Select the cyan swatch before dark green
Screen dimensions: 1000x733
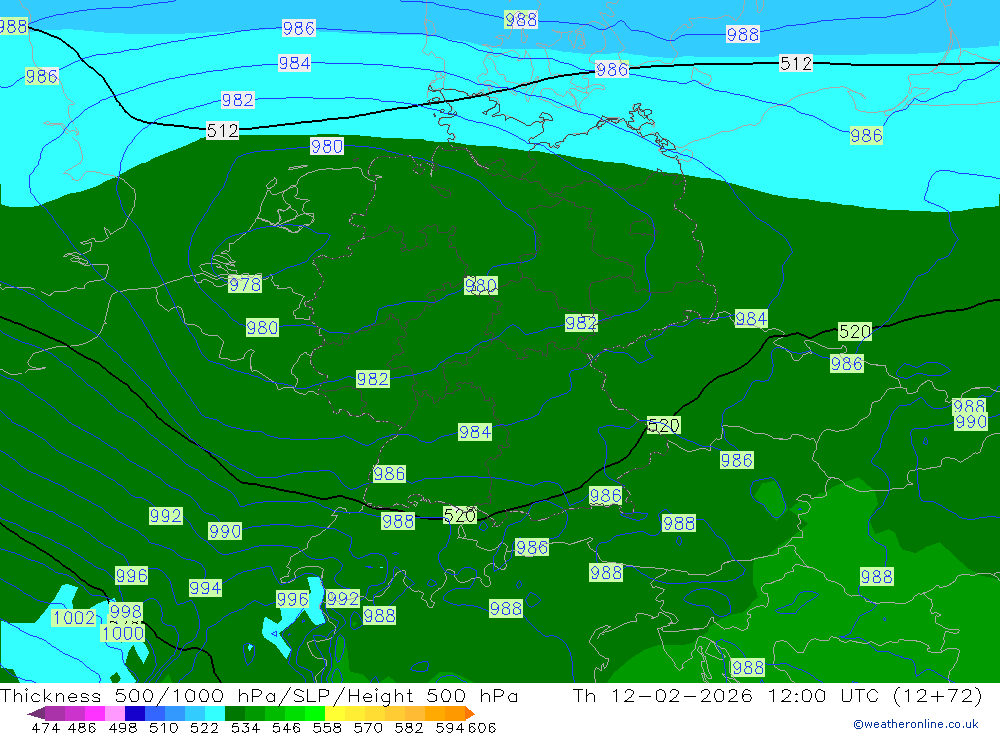pyautogui.click(x=215, y=713)
